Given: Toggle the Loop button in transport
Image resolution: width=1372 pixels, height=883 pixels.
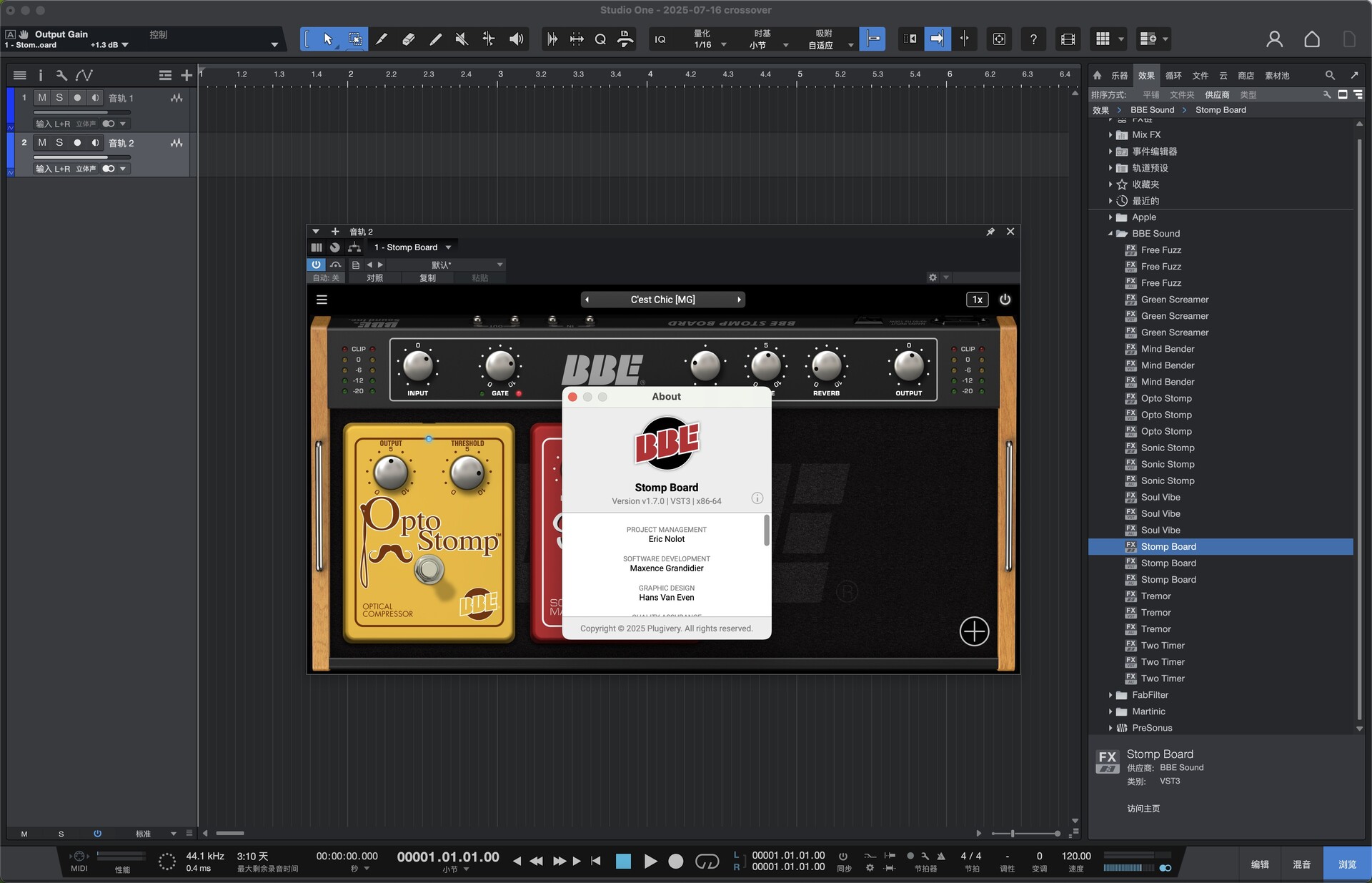Looking at the screenshot, I should tap(707, 862).
